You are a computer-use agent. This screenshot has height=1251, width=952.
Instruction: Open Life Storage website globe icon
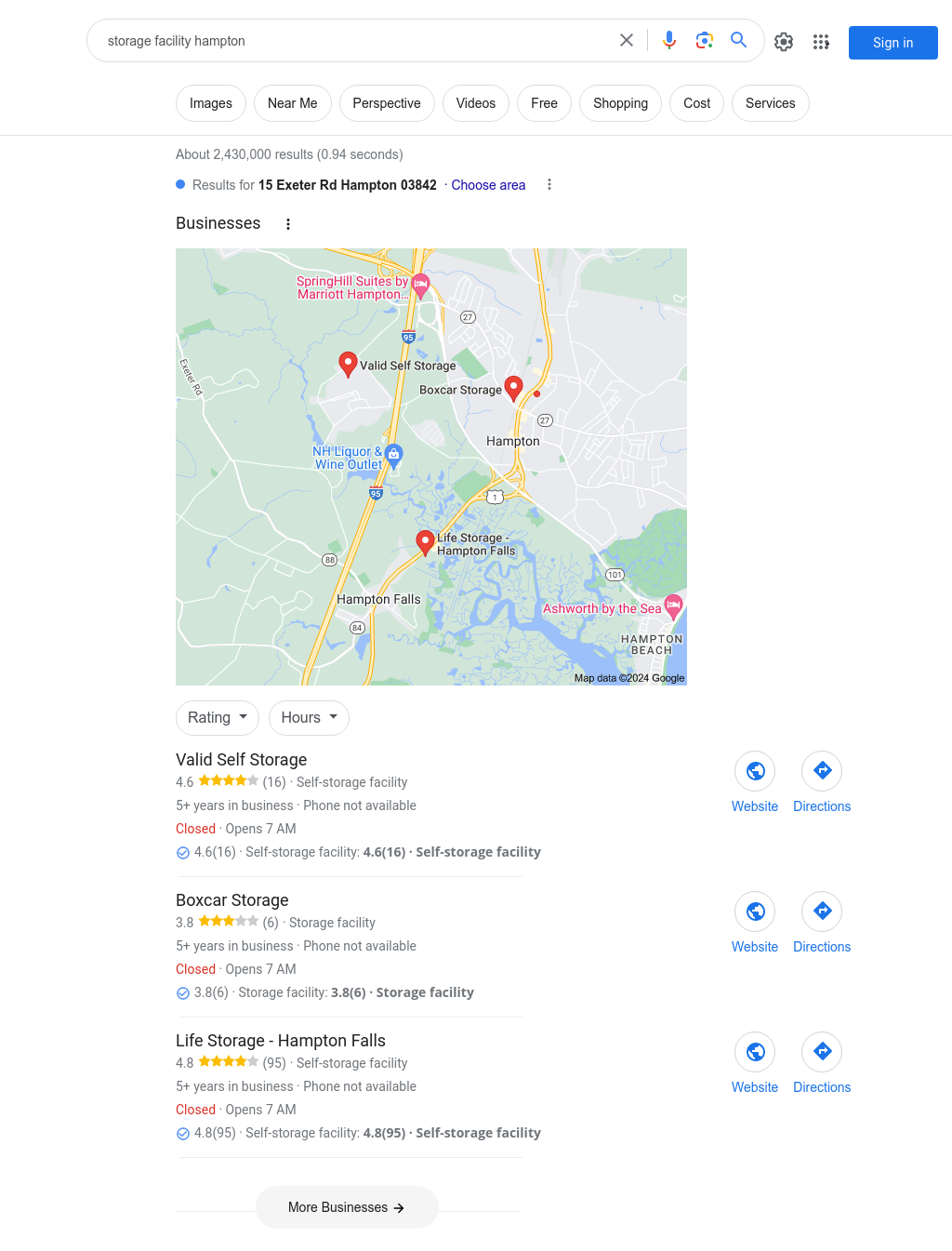point(755,1052)
